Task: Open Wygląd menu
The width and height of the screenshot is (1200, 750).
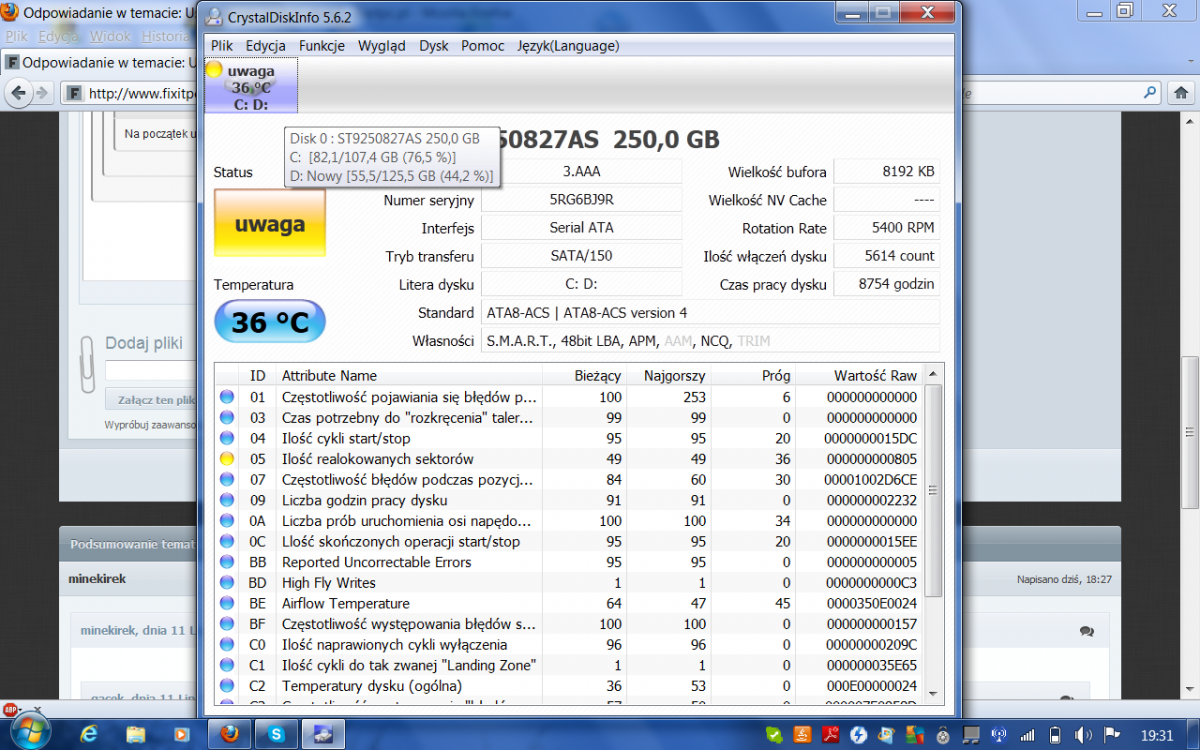Action: tap(382, 46)
